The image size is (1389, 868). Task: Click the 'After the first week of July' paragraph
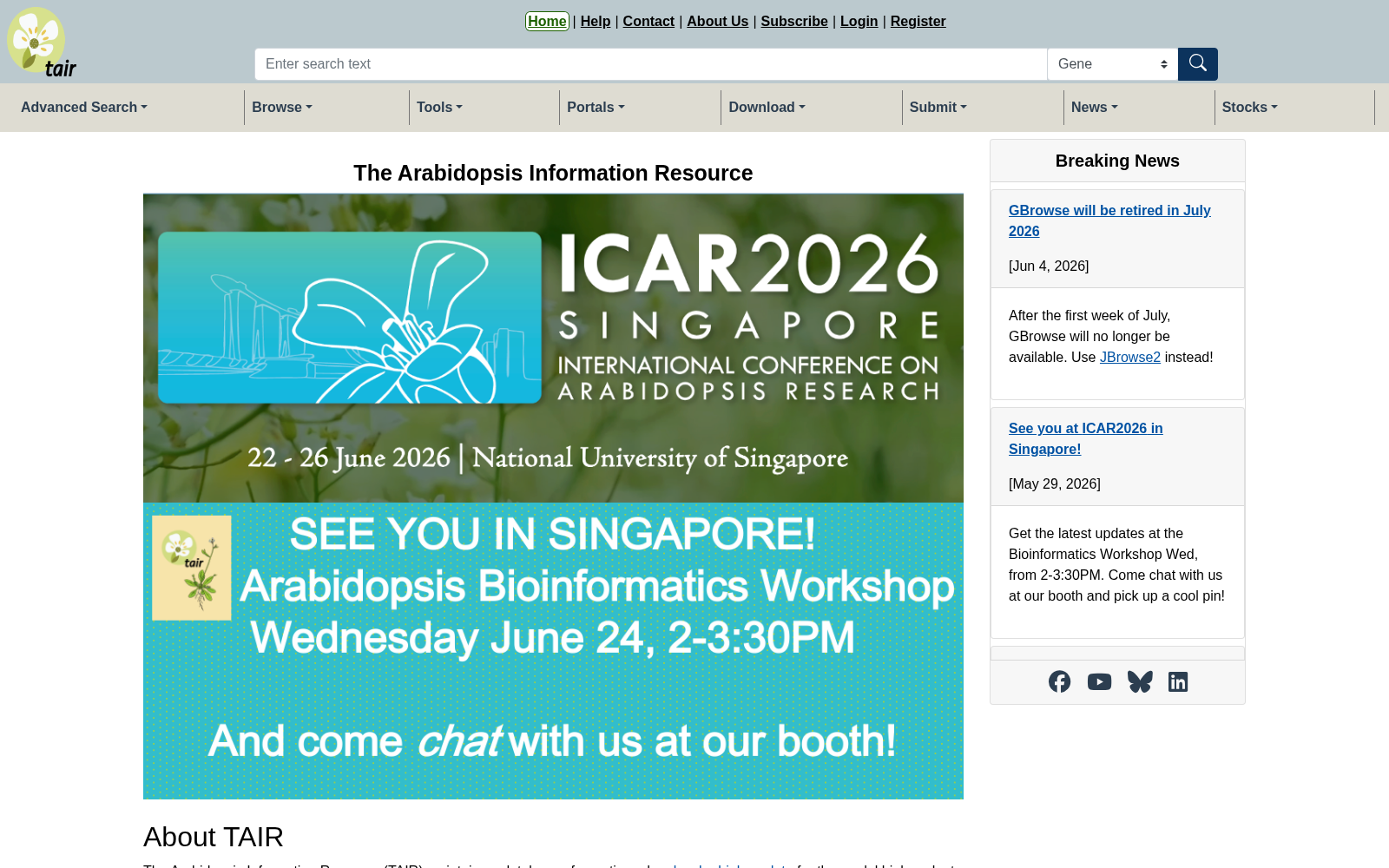coord(1111,336)
